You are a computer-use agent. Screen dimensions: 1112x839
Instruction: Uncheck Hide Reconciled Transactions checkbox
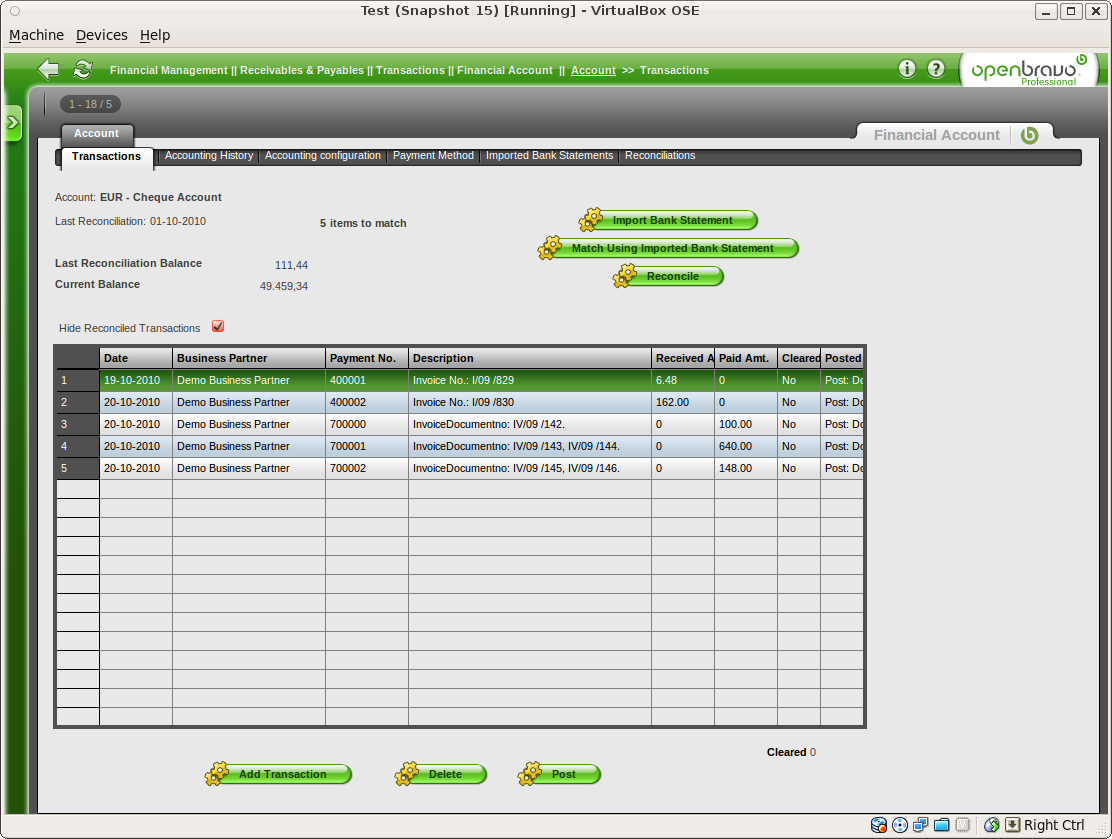(218, 327)
